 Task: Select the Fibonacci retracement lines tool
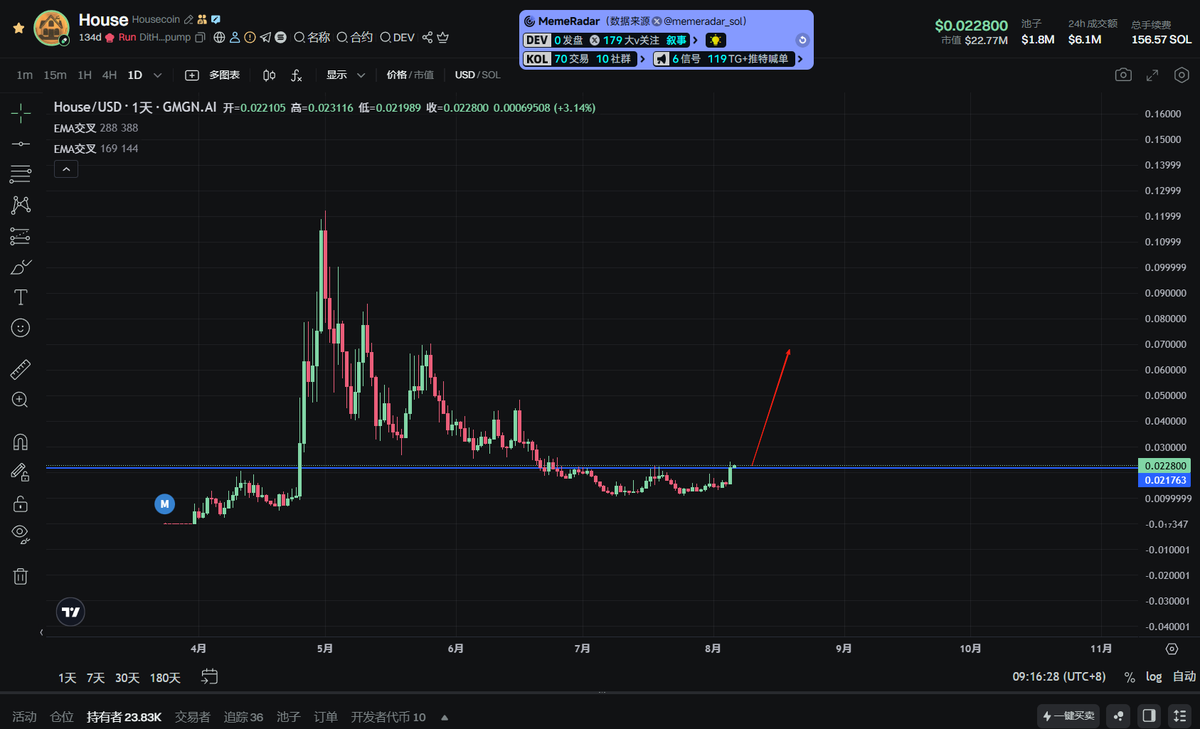20,175
